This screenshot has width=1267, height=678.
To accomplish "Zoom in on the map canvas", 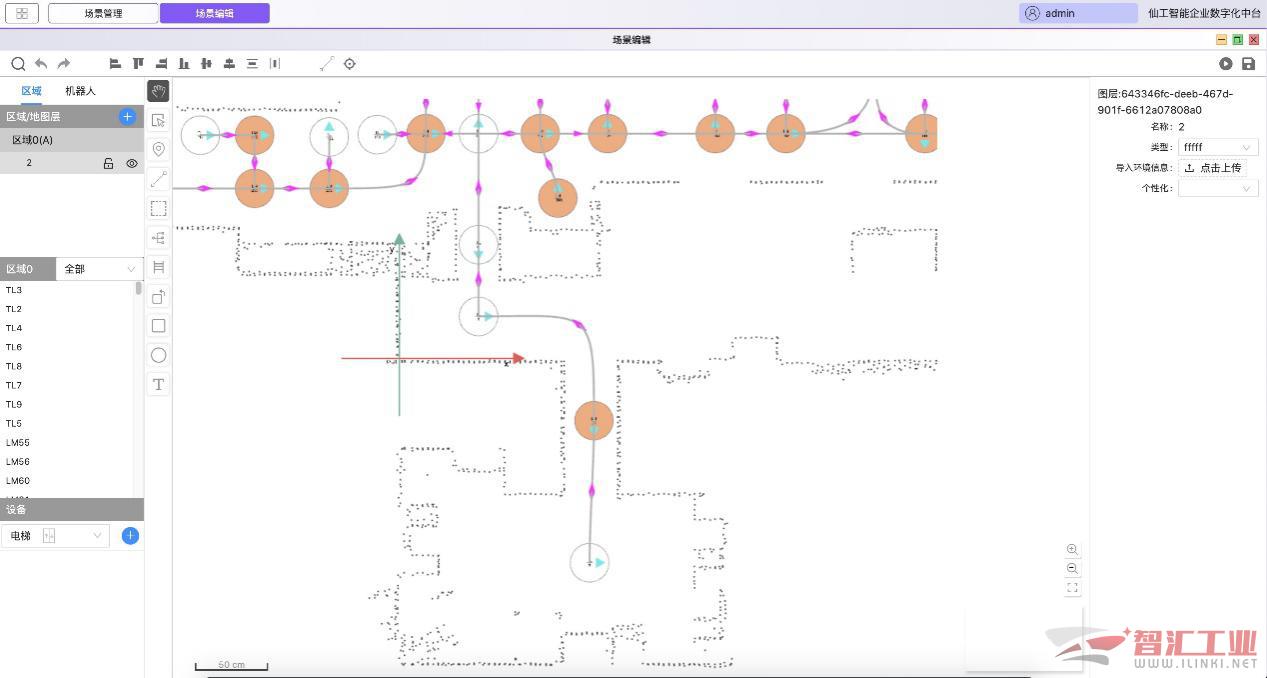I will [x=1072, y=549].
